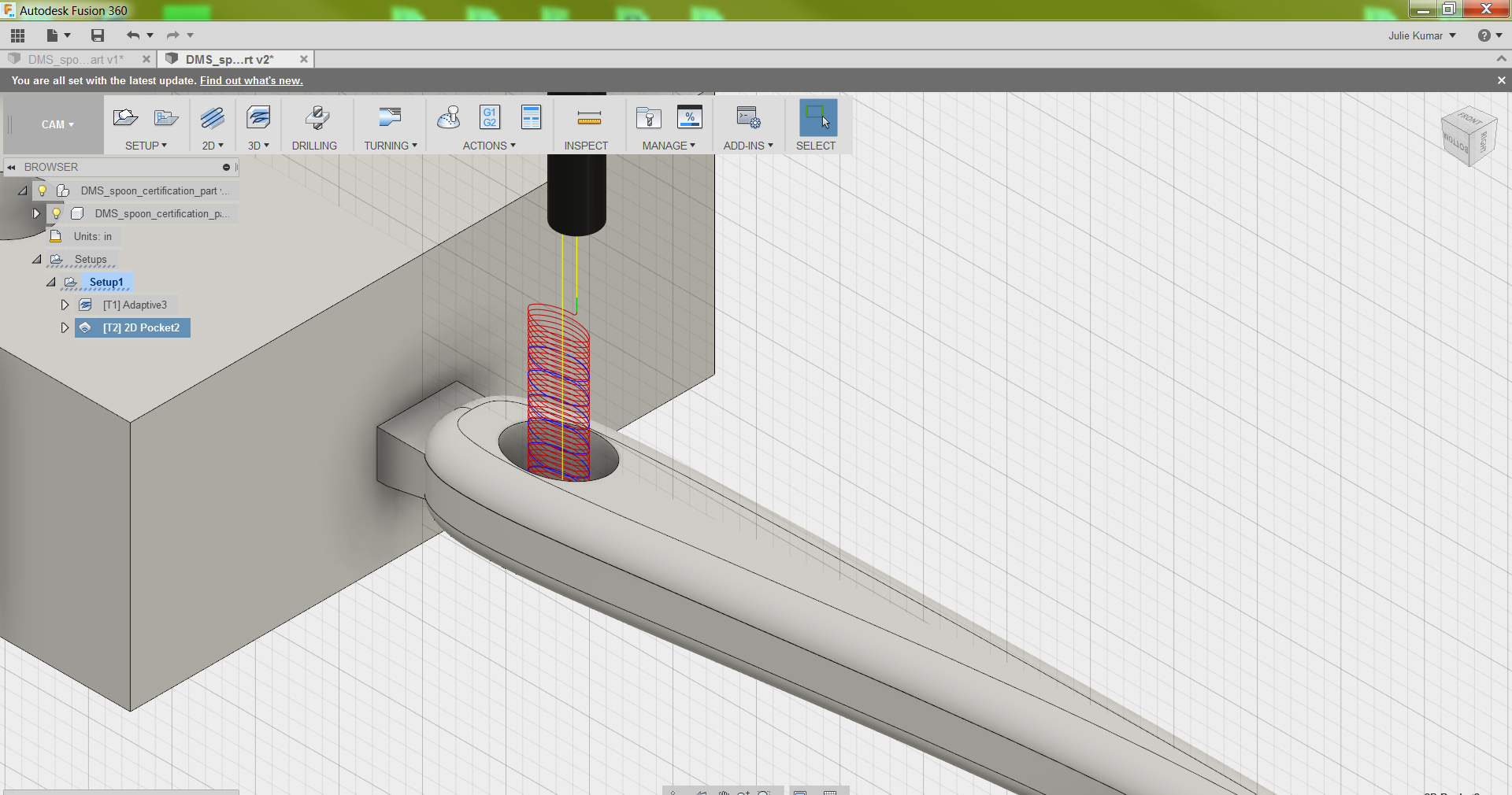Open the data panel grid icon

click(x=17, y=35)
